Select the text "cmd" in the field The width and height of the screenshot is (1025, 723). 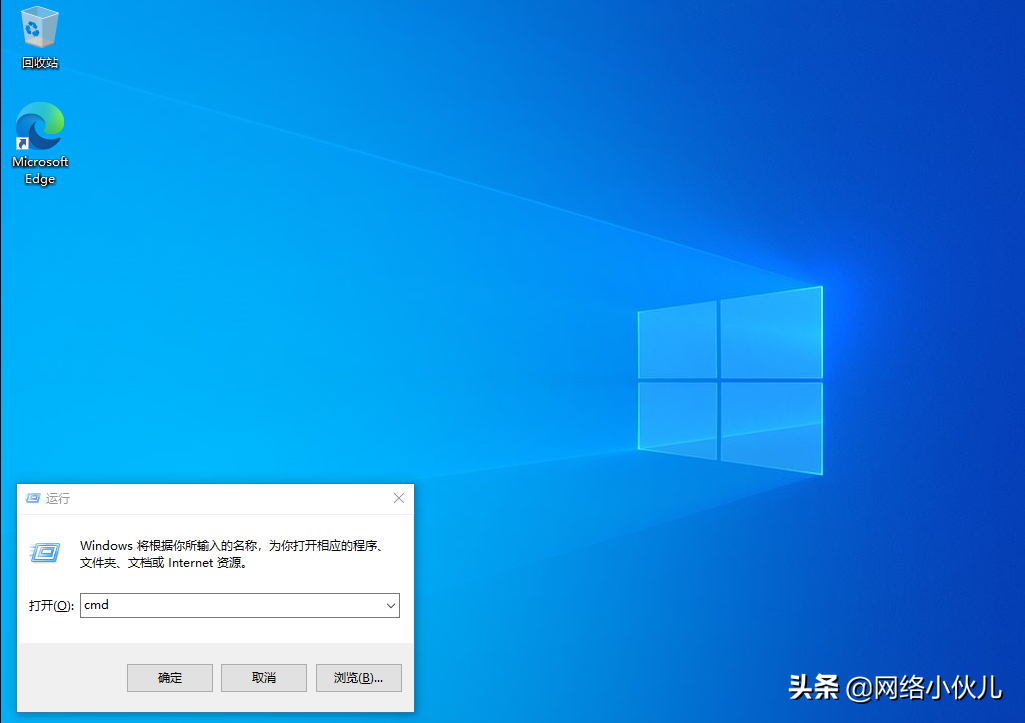[x=97, y=605]
